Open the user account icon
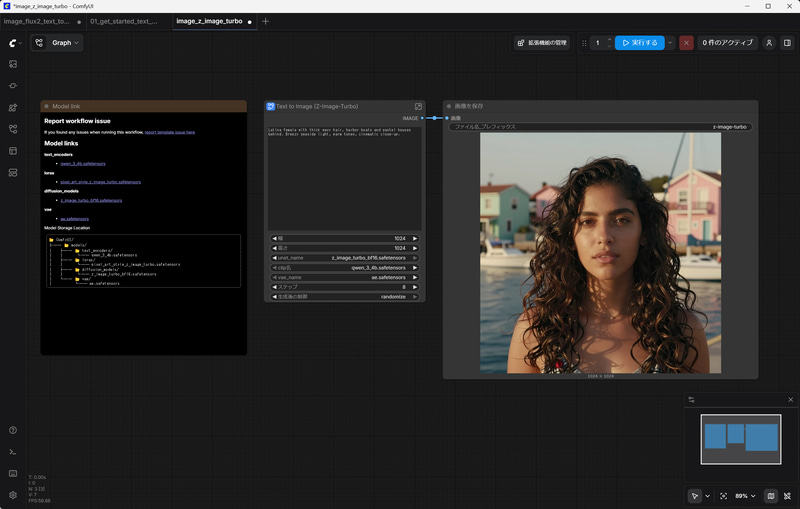This screenshot has height=509, width=800. (x=769, y=43)
